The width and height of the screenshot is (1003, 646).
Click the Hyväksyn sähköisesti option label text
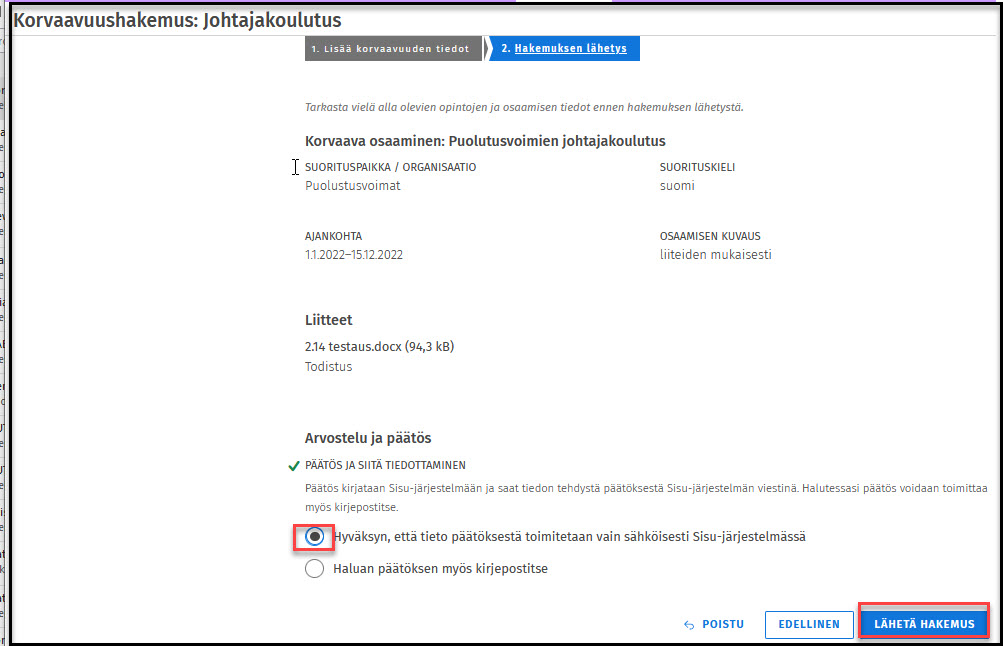click(569, 537)
